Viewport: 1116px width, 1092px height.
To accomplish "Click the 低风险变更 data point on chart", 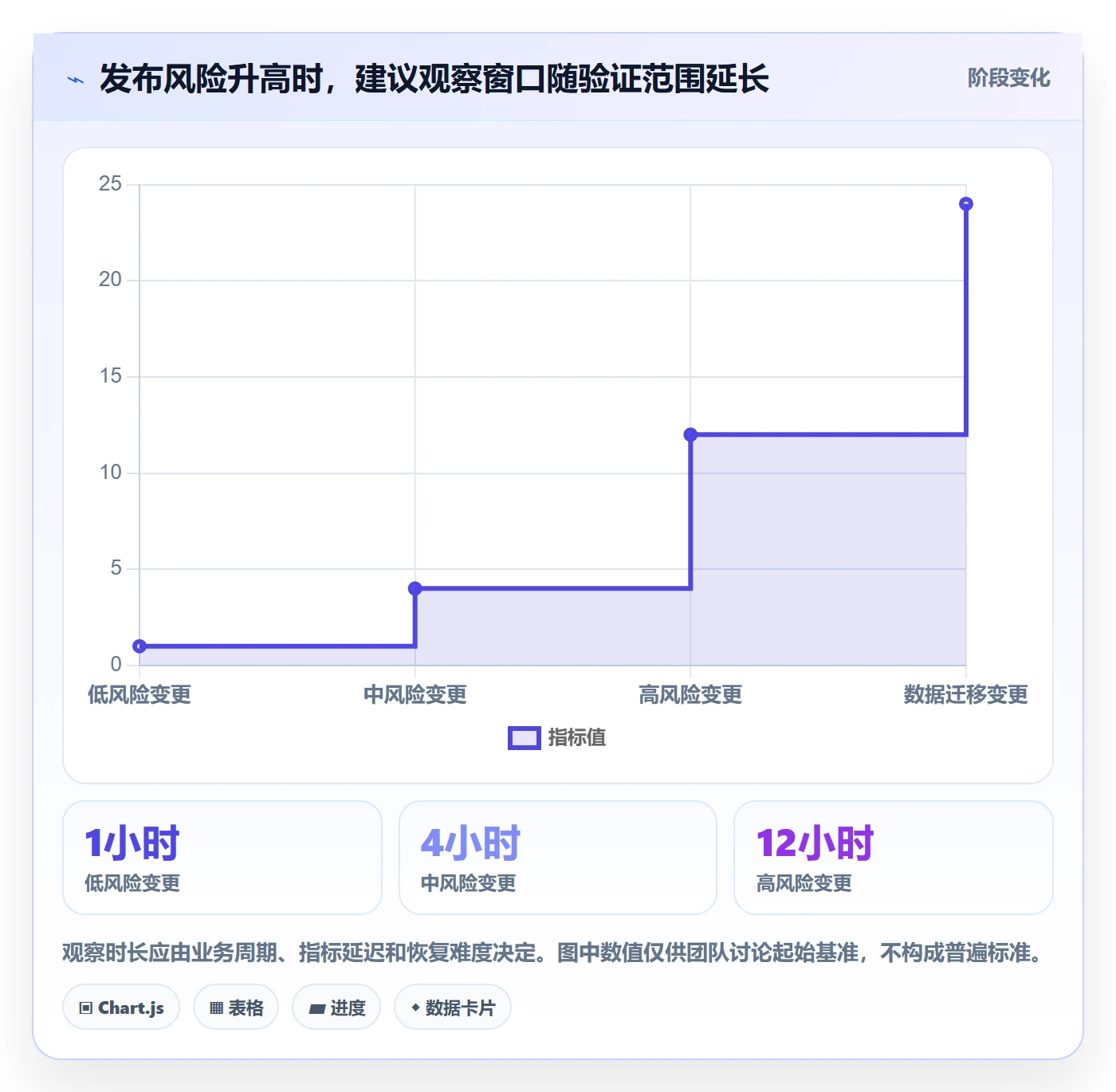I will tap(139, 646).
